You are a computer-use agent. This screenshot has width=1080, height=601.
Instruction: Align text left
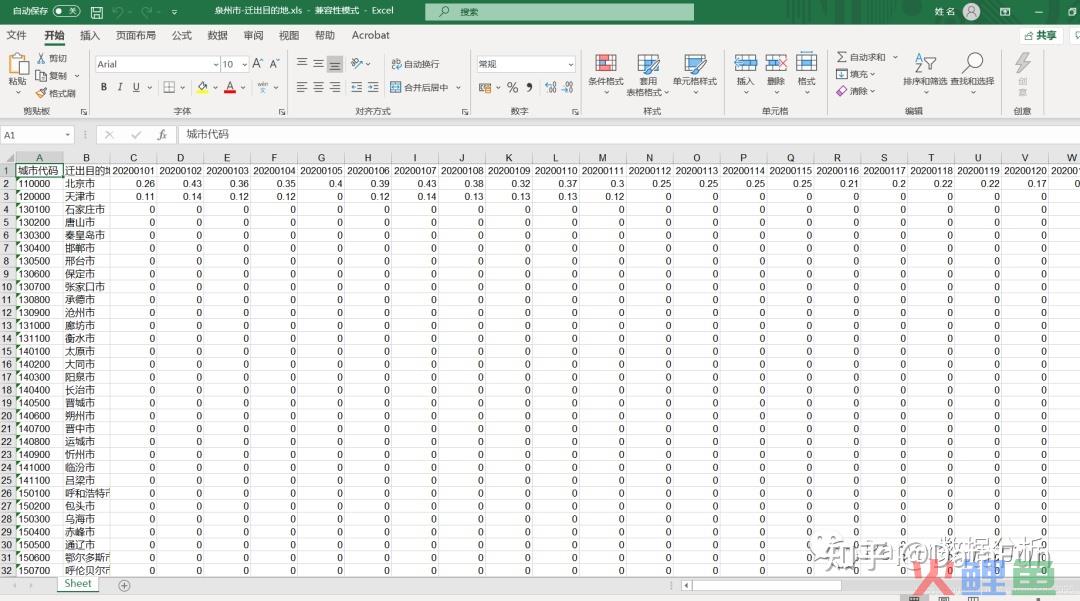pos(302,87)
